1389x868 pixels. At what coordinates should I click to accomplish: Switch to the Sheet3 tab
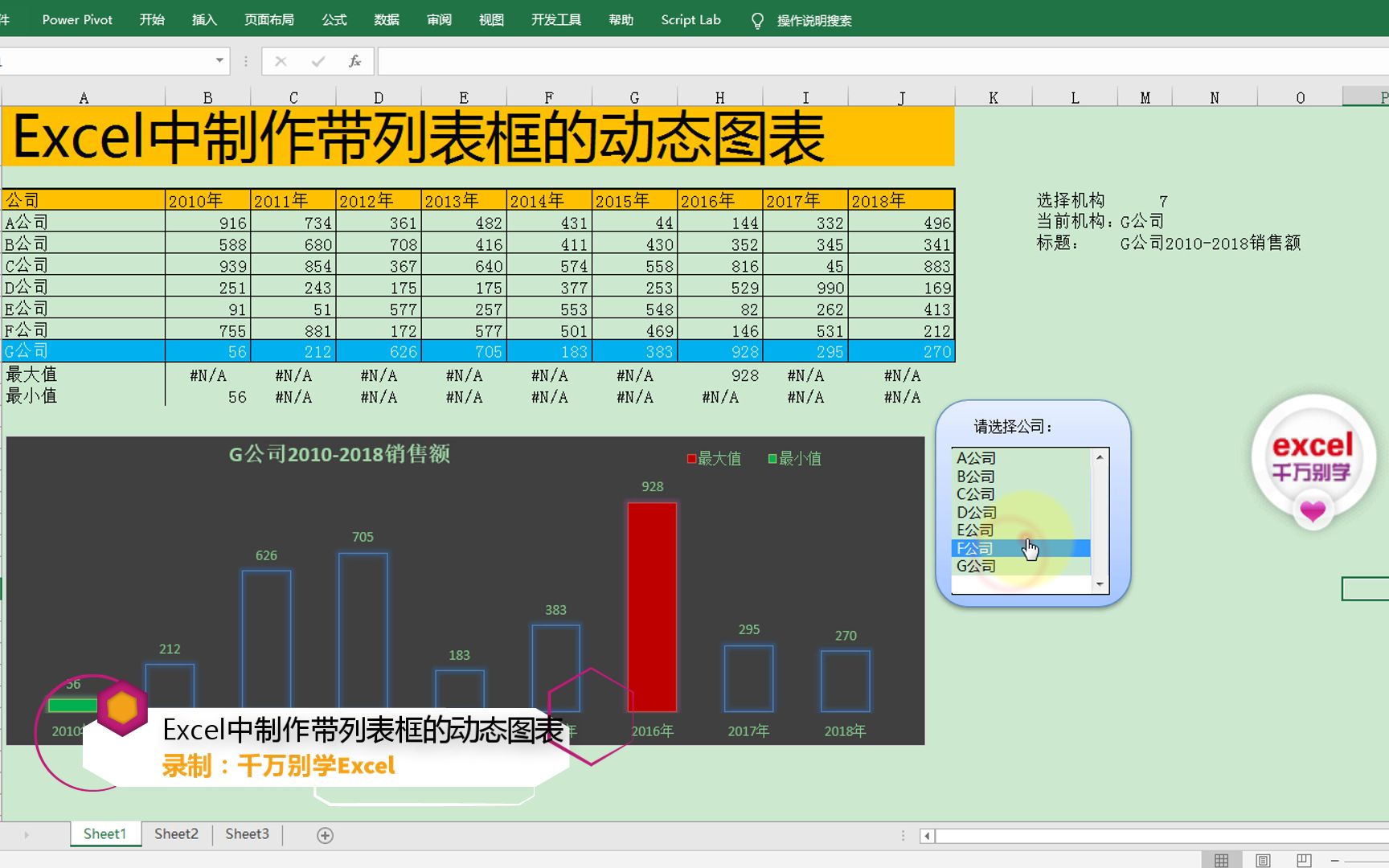click(246, 834)
